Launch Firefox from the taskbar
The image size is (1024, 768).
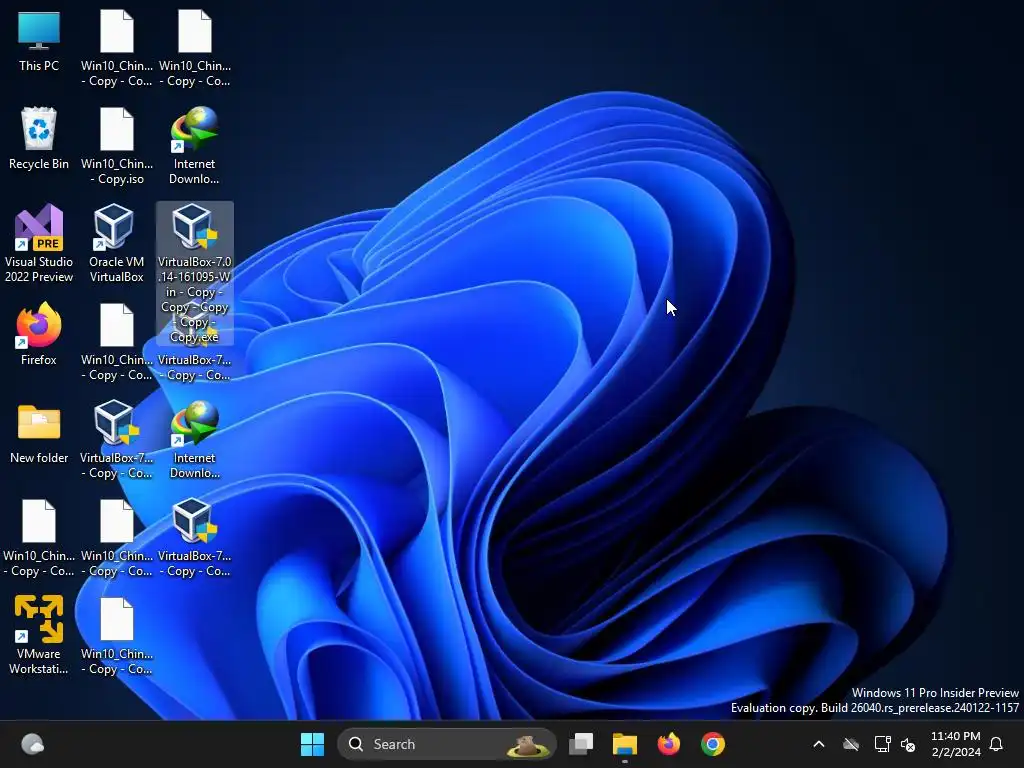[x=669, y=744]
